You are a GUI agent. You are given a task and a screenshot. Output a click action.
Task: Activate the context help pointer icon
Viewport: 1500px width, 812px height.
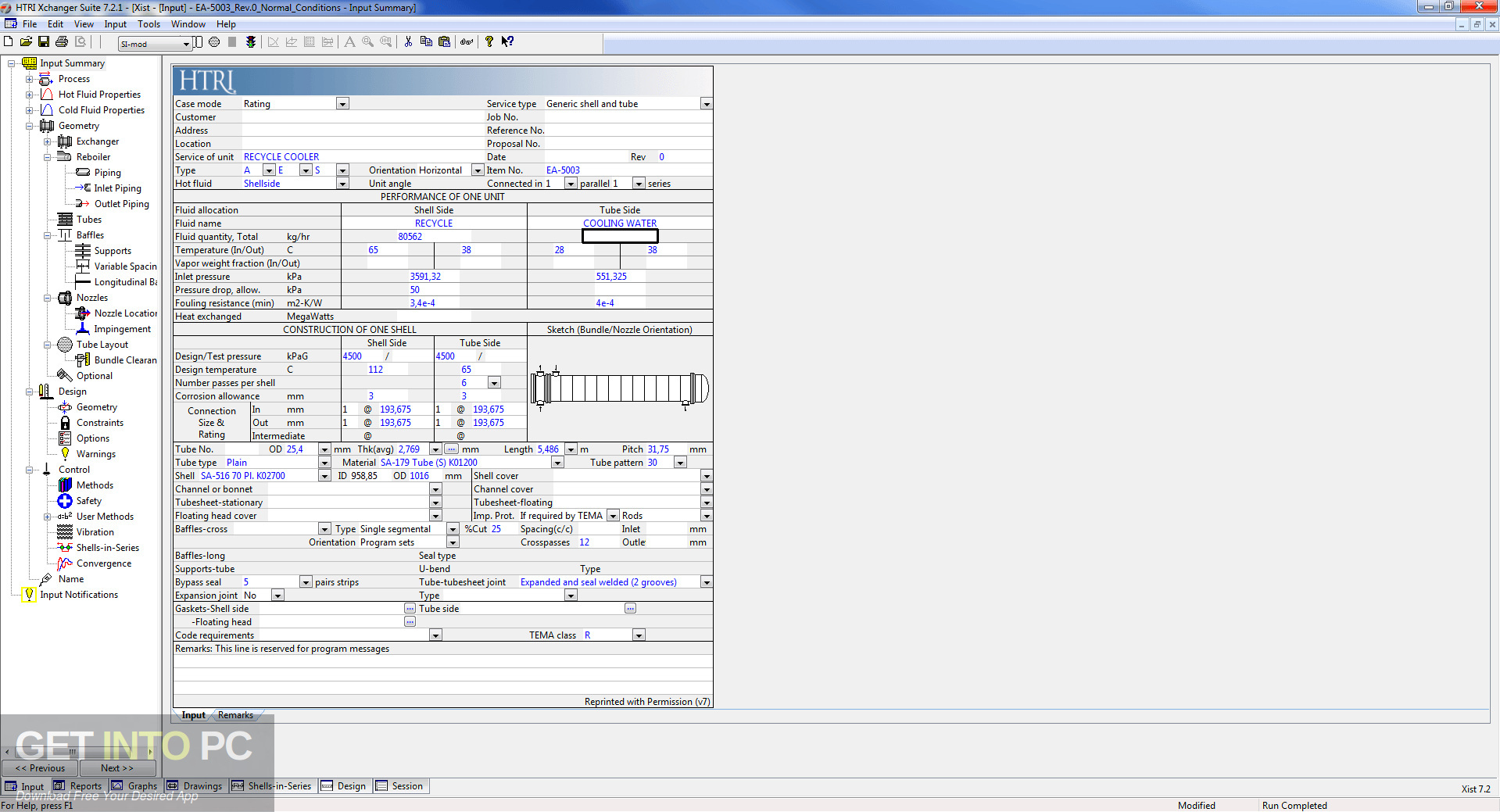click(507, 41)
